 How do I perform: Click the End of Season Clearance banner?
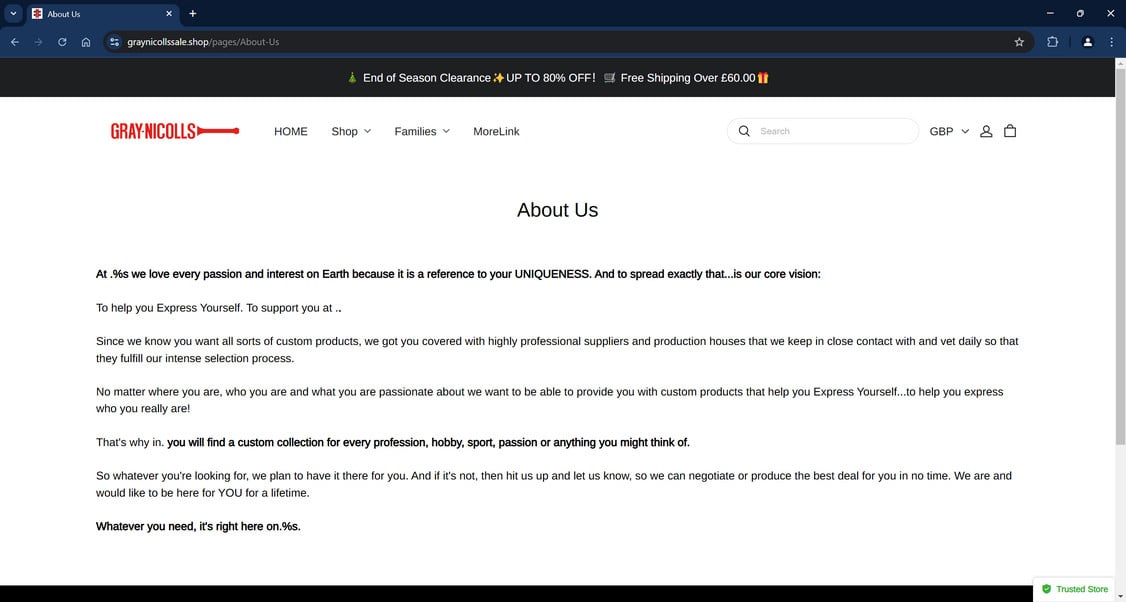[557, 78]
